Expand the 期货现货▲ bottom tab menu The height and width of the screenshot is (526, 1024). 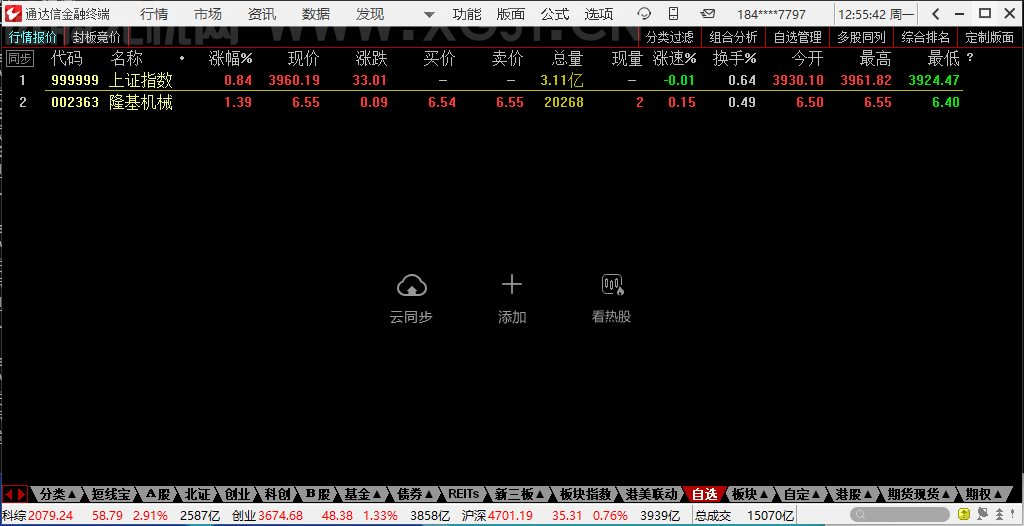point(916,494)
